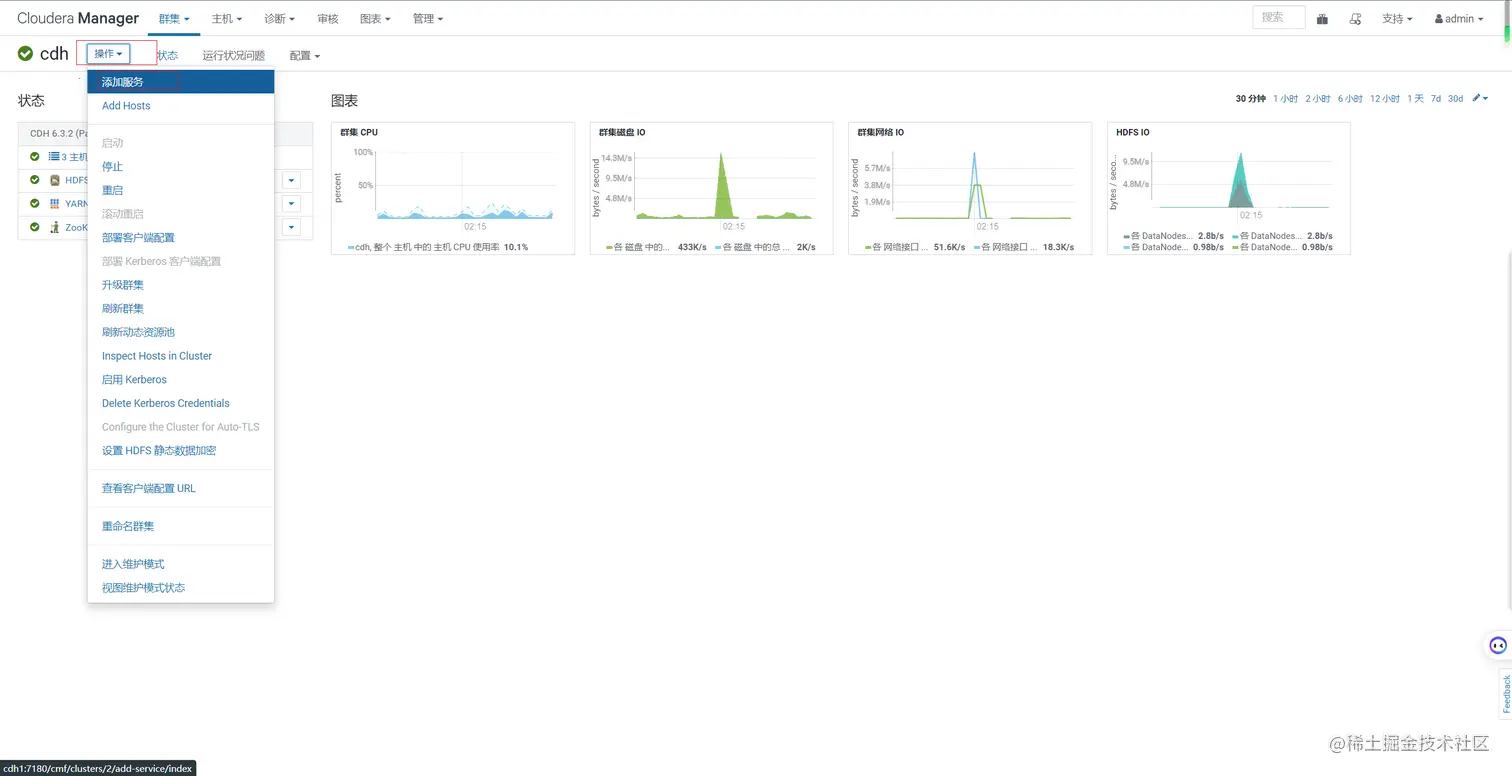Image resolution: width=1512 pixels, height=776 pixels.
Task: Switch to the 运行状况问题 tab
Action: click(x=233, y=55)
